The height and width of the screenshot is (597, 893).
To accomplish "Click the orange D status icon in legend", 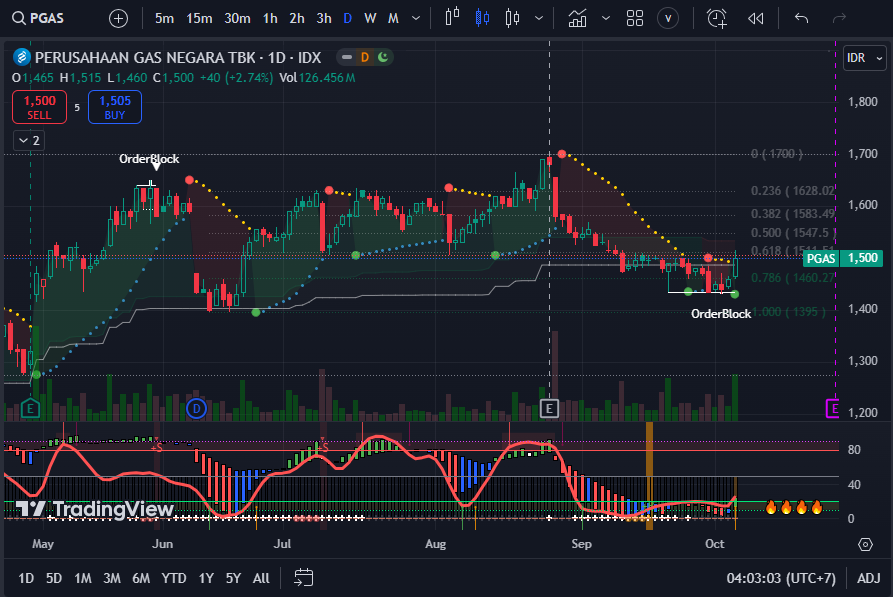I will (x=365, y=57).
